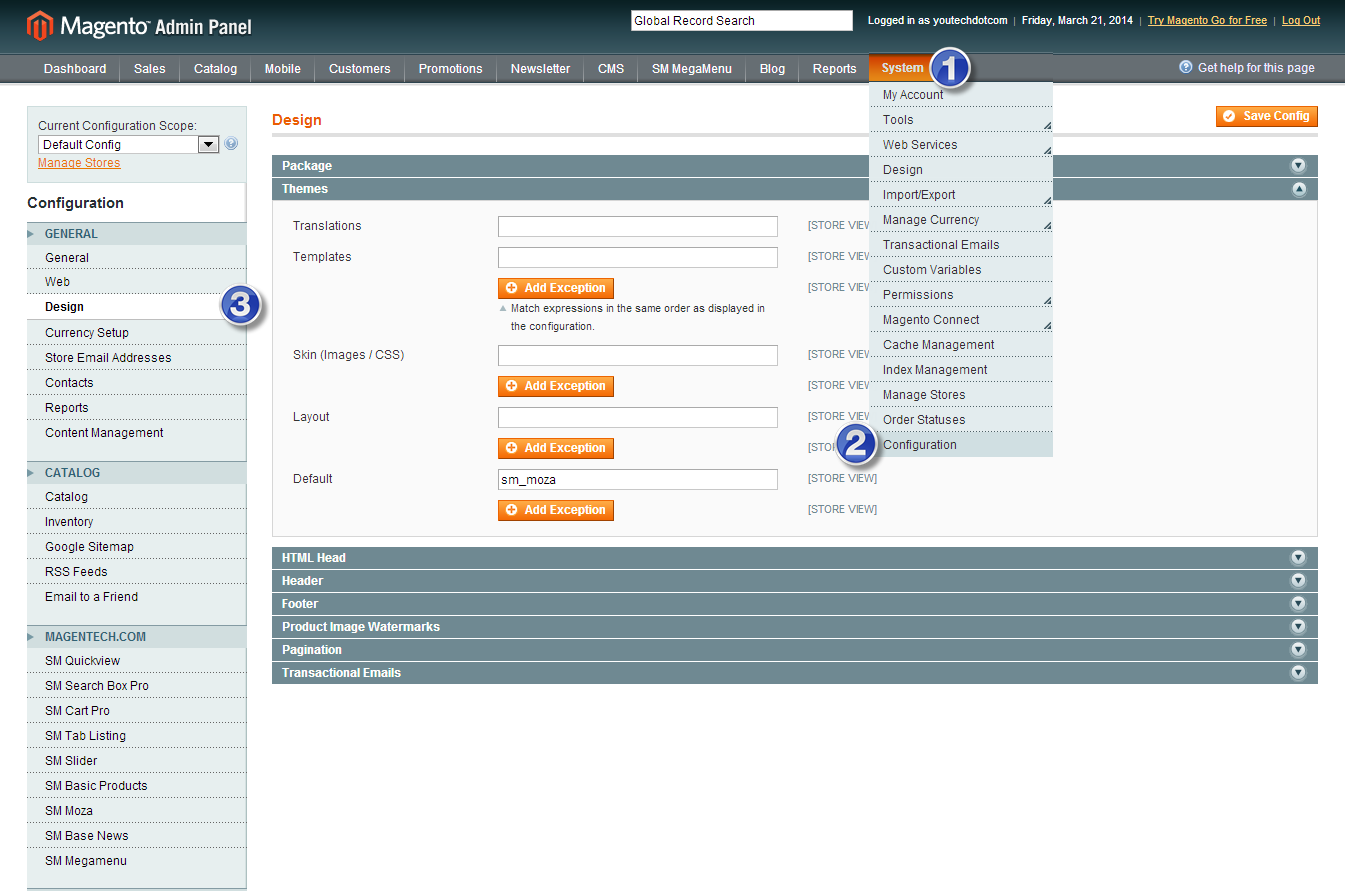This screenshot has height=891, width=1345.
Task: Add Exception under Layout field
Action: click(556, 448)
